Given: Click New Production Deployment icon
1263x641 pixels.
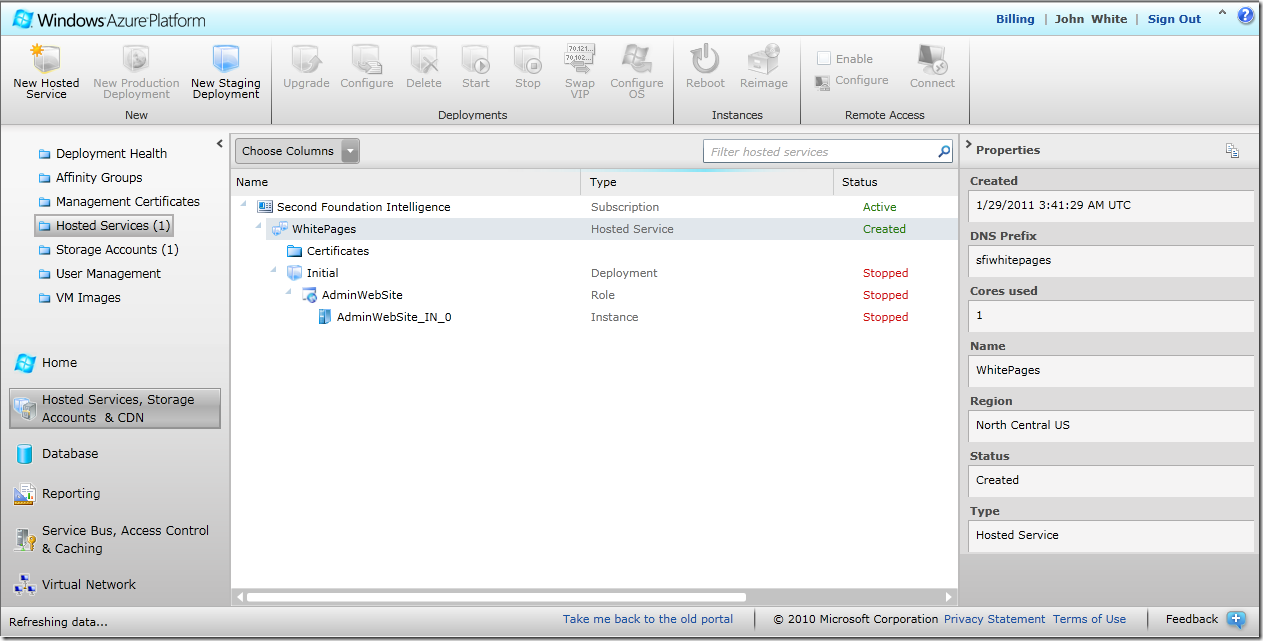Looking at the screenshot, I should (x=136, y=59).
